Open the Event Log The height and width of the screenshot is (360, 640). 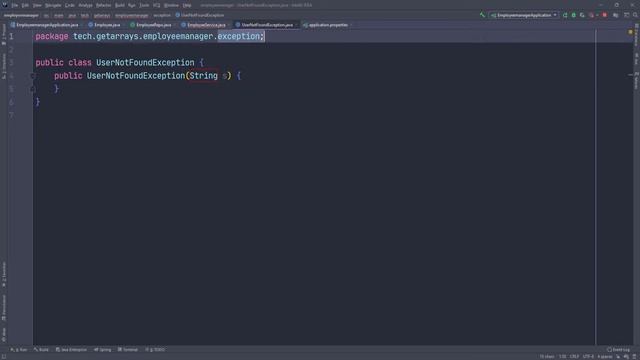(618, 350)
